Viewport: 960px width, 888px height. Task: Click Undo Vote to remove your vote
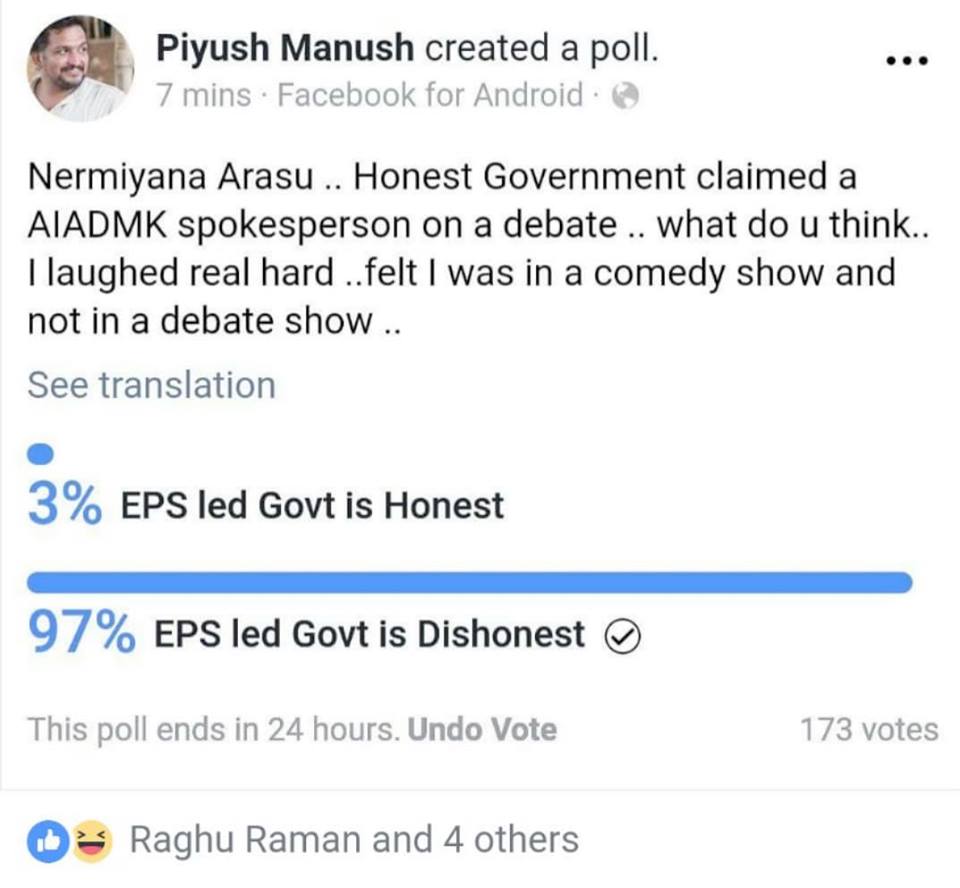(x=483, y=729)
